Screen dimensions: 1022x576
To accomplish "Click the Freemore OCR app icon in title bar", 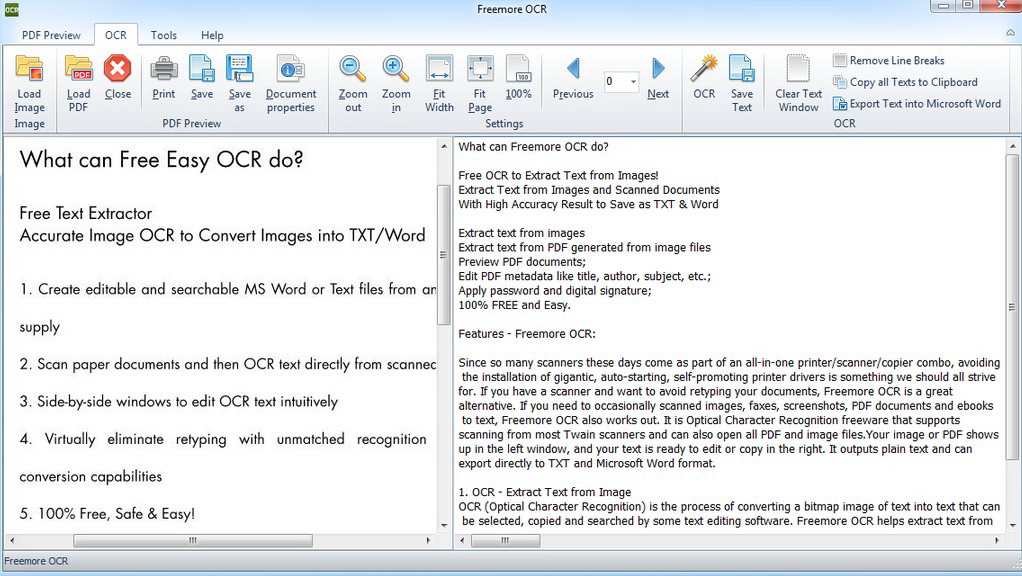I will pyautogui.click(x=12, y=10).
